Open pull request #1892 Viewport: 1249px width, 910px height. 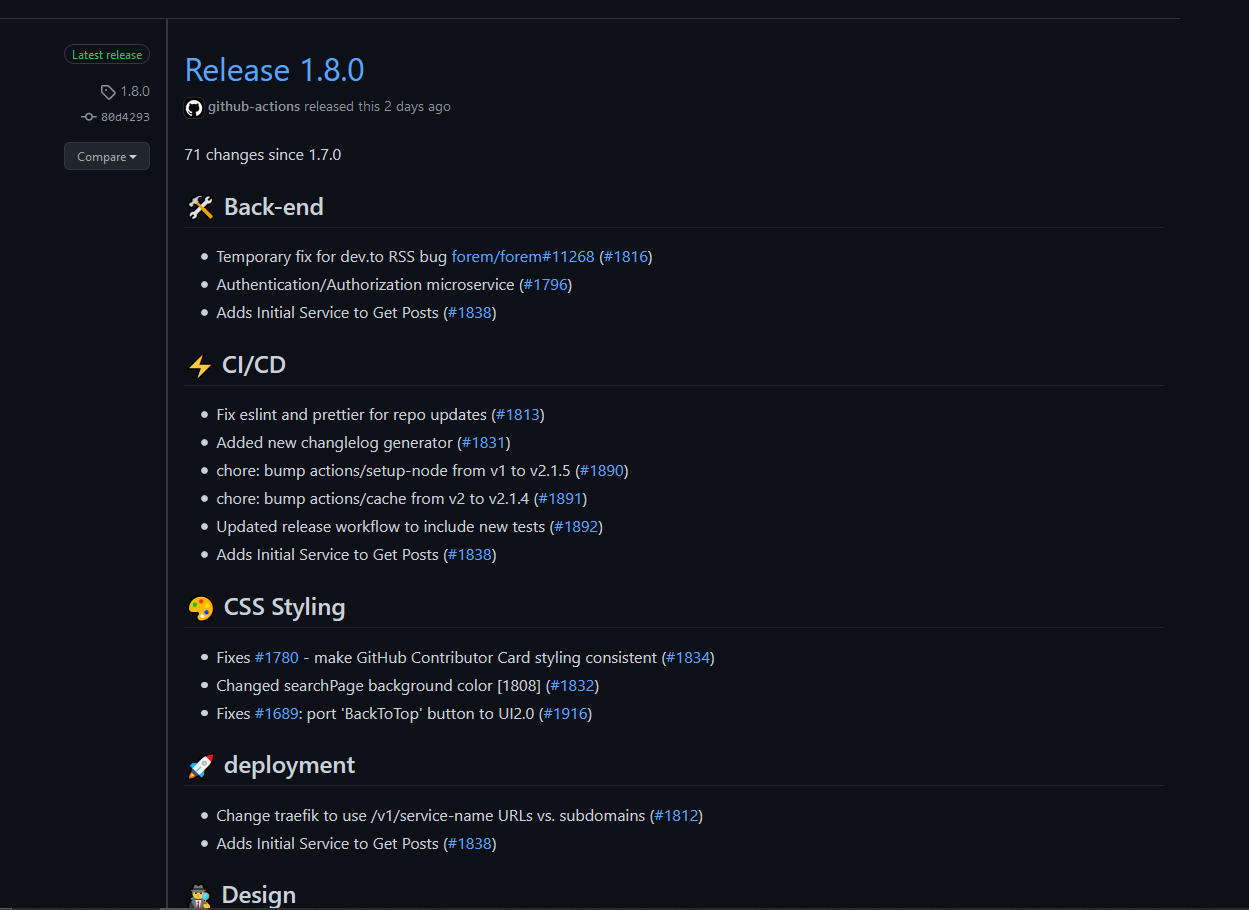576,527
